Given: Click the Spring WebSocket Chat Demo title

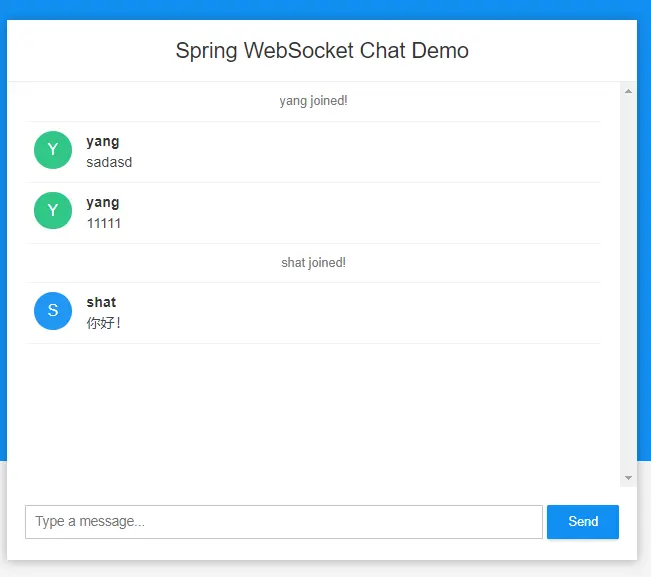Looking at the screenshot, I should click(x=322, y=51).
